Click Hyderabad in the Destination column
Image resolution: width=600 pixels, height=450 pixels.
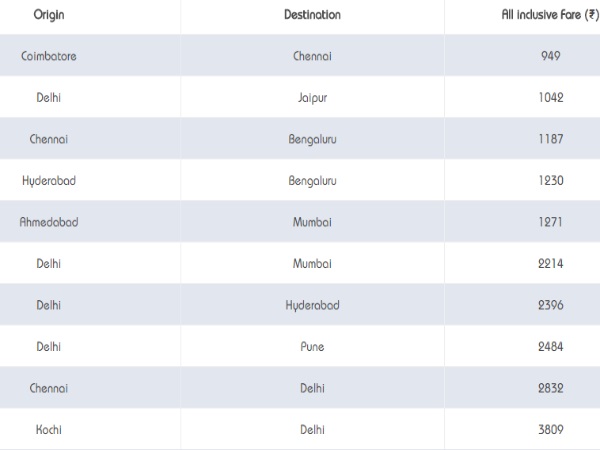[x=312, y=305]
